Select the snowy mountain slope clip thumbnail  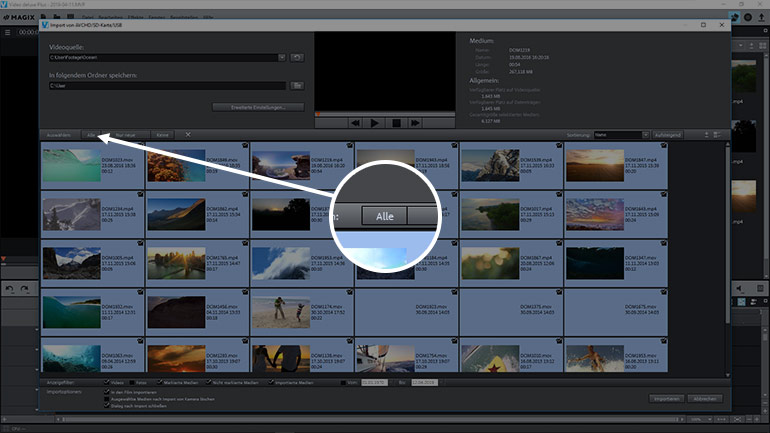coord(72,215)
